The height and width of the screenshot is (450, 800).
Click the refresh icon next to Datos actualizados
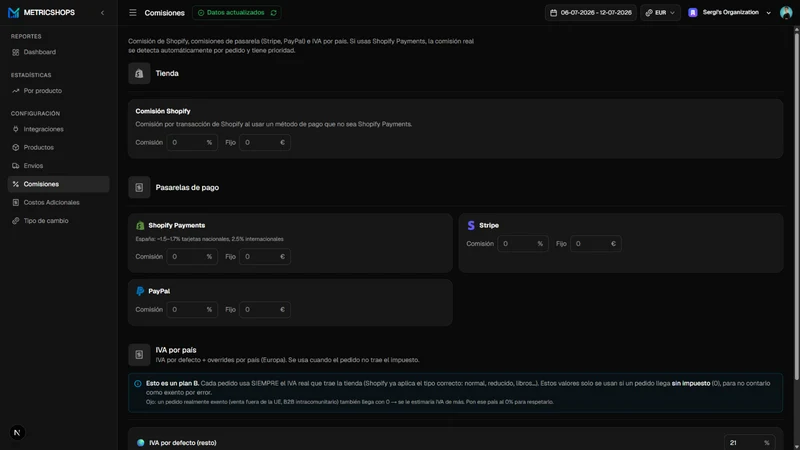click(273, 13)
